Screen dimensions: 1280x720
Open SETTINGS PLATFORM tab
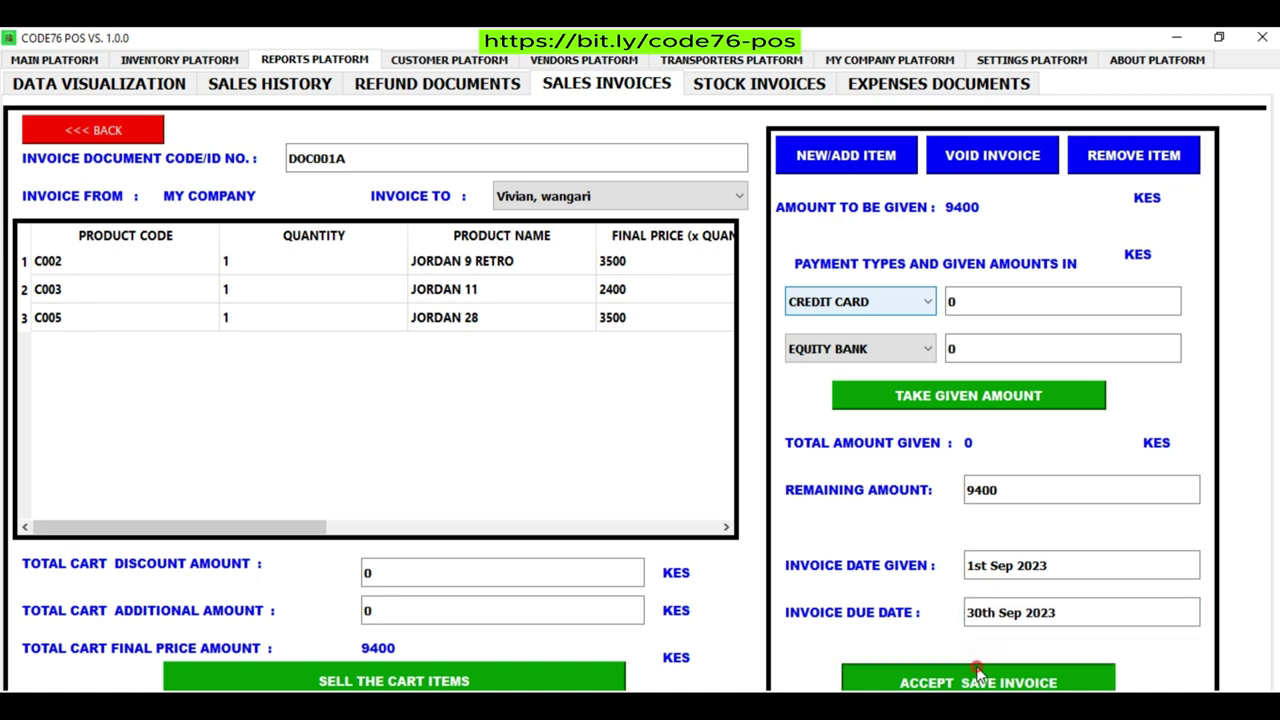[x=1032, y=60]
